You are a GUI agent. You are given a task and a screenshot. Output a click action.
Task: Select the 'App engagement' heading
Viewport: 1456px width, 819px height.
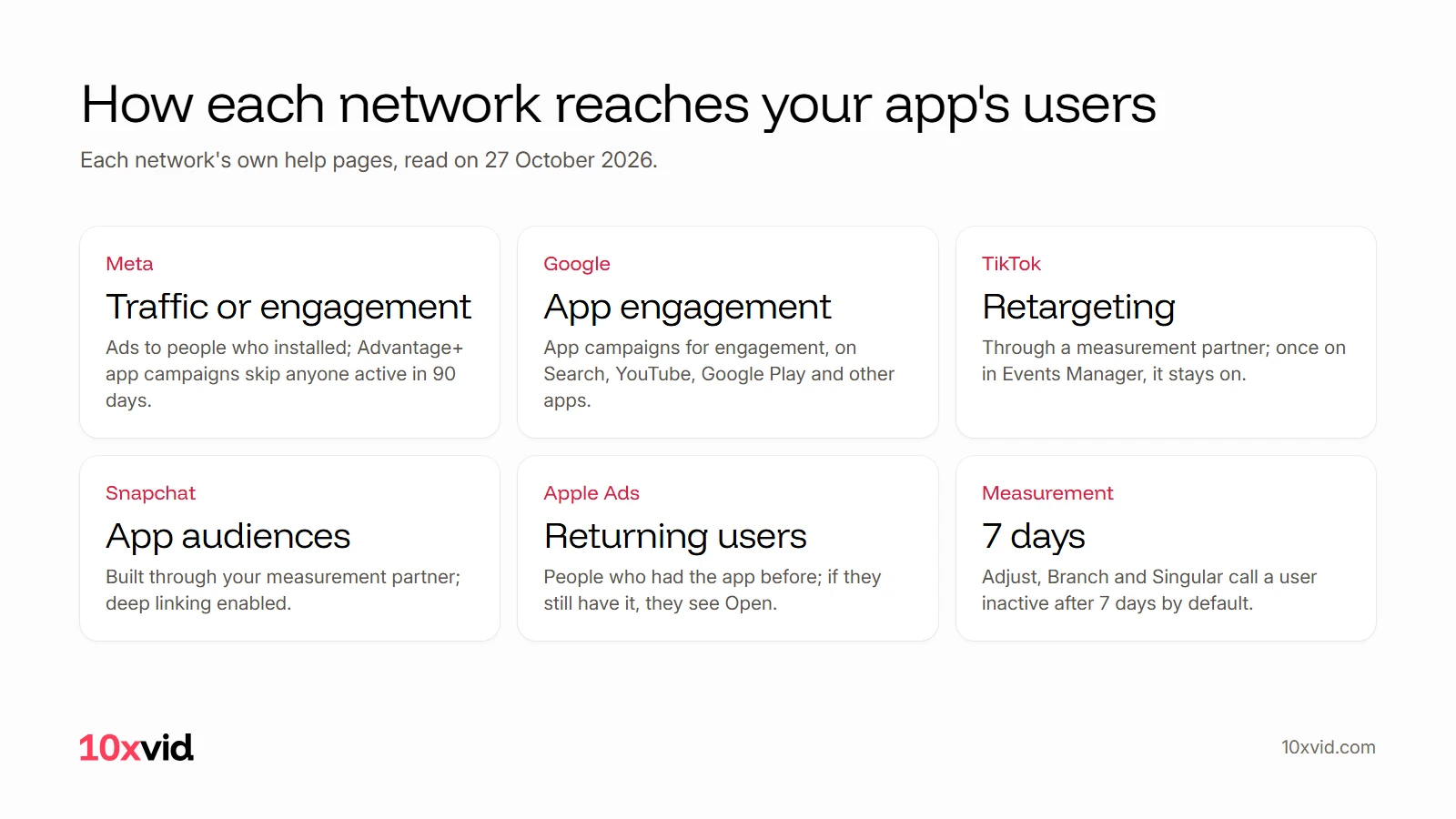pos(687,308)
